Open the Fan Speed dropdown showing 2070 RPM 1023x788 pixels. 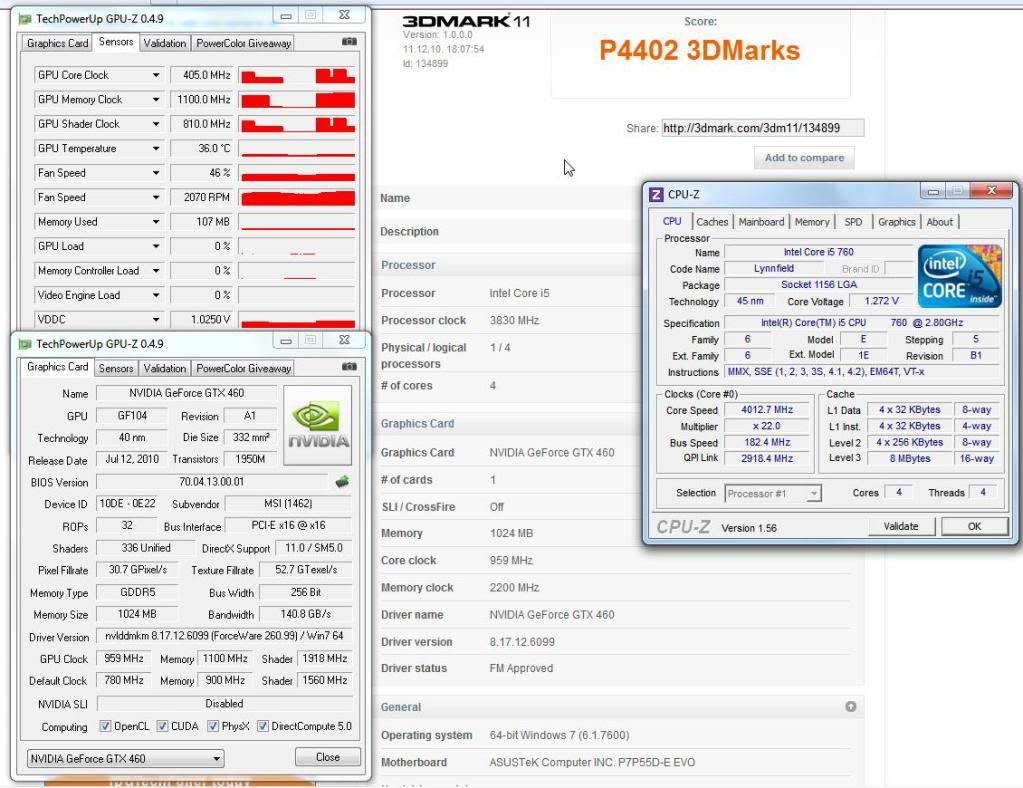pyautogui.click(x=156, y=198)
